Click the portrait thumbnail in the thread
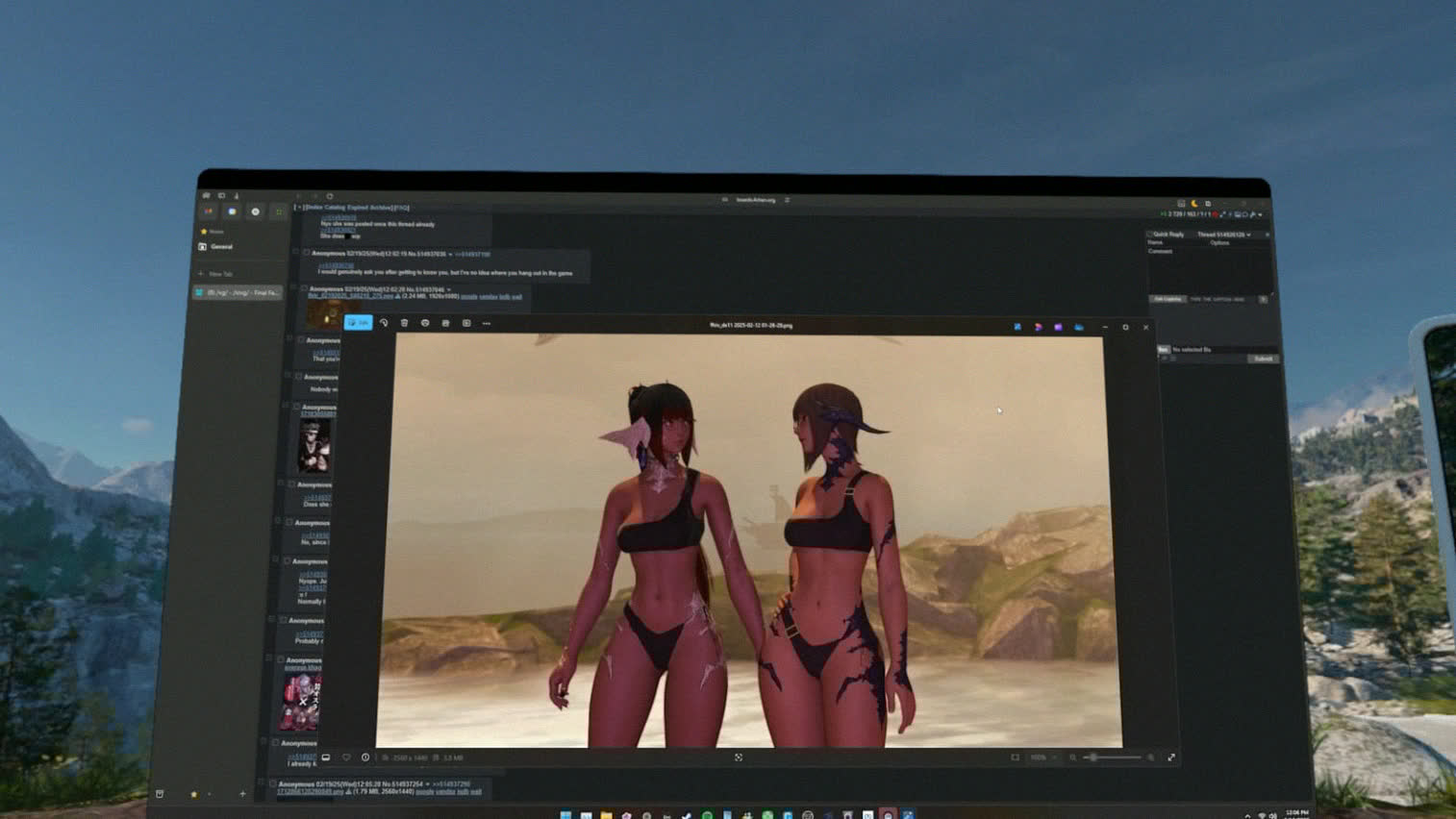Viewport: 1456px width, 819px height. tap(314, 446)
